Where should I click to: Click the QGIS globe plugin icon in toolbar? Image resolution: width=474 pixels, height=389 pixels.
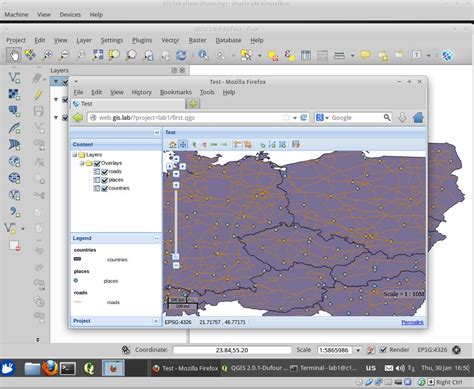pyautogui.click(x=447, y=55)
